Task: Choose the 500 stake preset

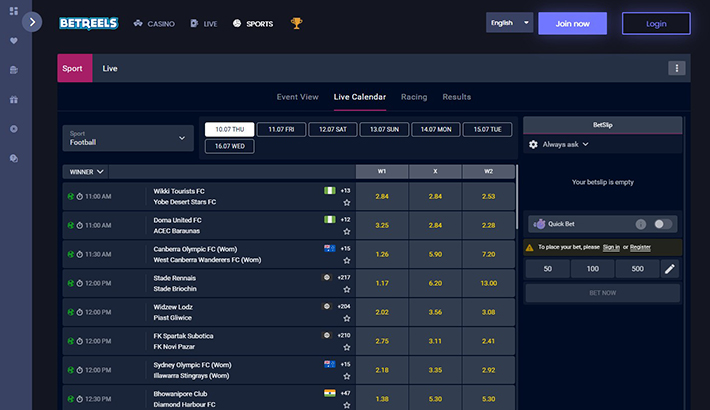Action: pyautogui.click(x=638, y=269)
